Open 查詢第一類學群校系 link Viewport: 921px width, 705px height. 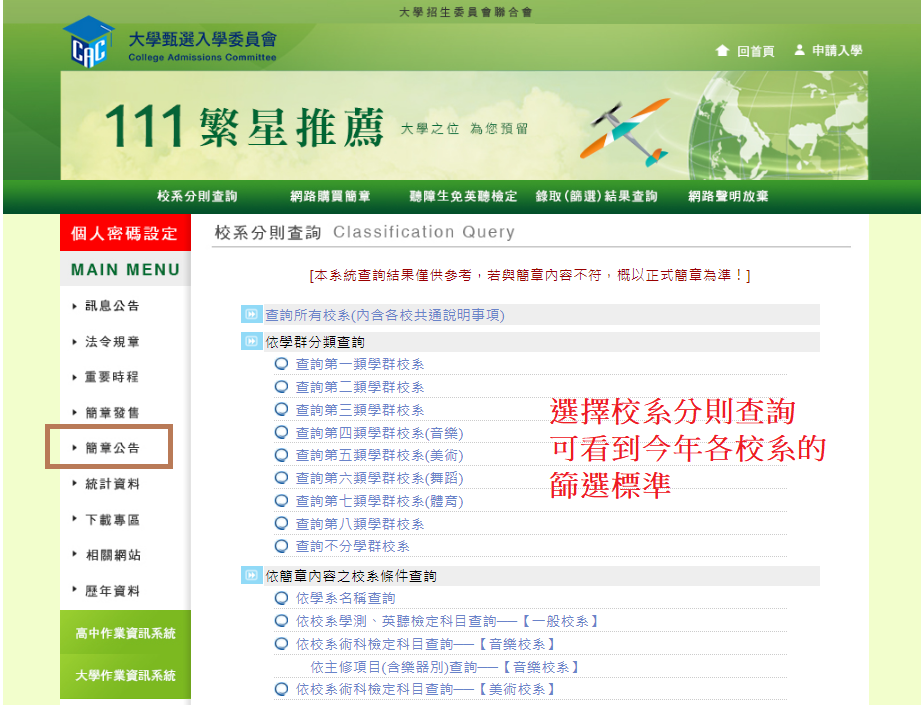point(359,364)
